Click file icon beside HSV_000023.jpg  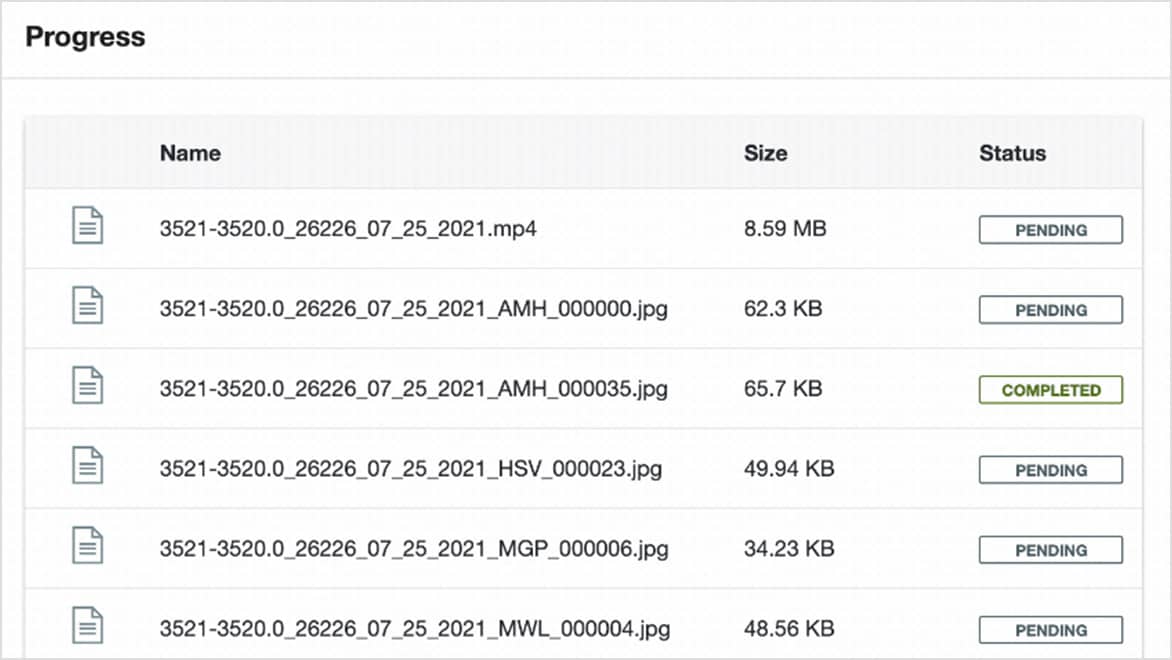[88, 465]
